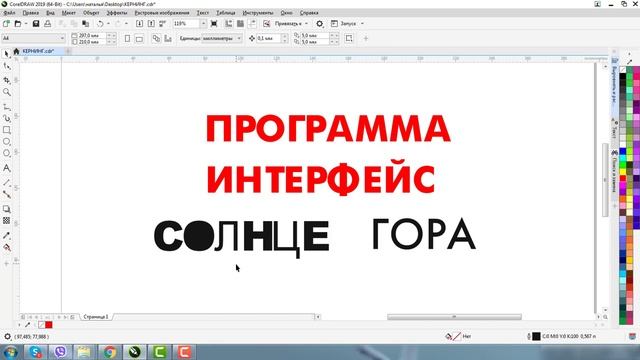Toggle Current Page layout button
Screen dimensions: 640x360
pos(168,38)
